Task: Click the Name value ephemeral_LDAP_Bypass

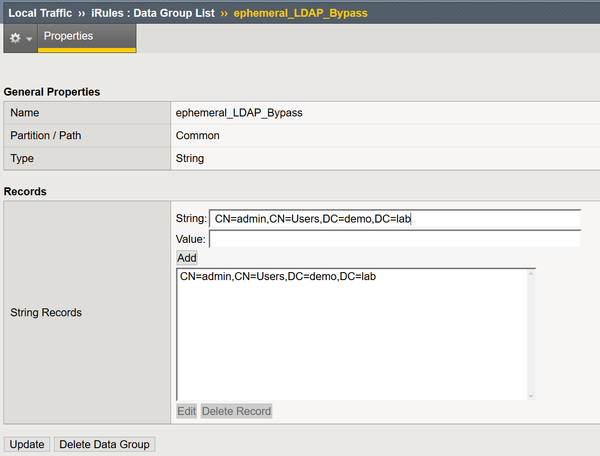Action: coord(238,113)
